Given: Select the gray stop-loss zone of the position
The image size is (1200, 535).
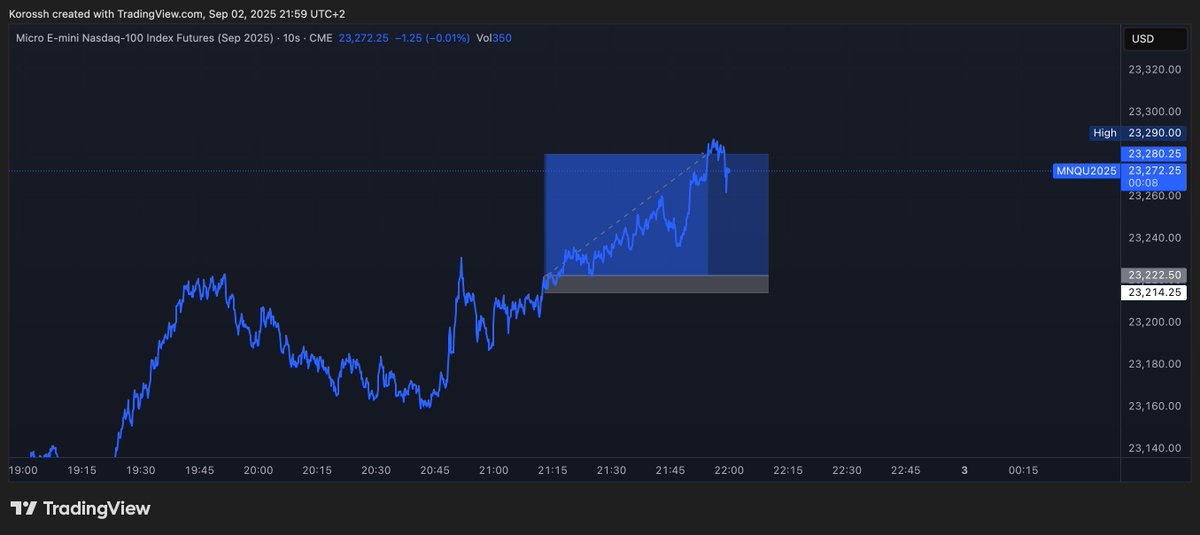Looking at the screenshot, I should [656, 284].
